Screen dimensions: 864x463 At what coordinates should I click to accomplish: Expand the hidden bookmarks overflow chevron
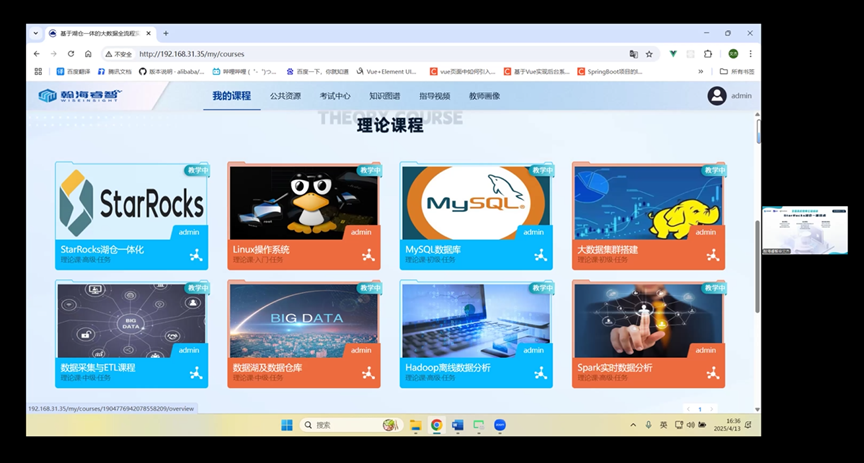(x=700, y=72)
